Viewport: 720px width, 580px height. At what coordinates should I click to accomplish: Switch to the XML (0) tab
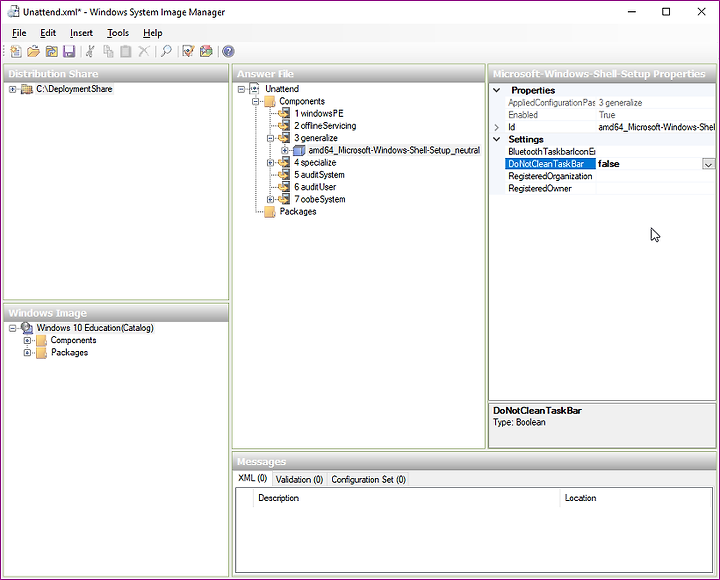(x=253, y=479)
